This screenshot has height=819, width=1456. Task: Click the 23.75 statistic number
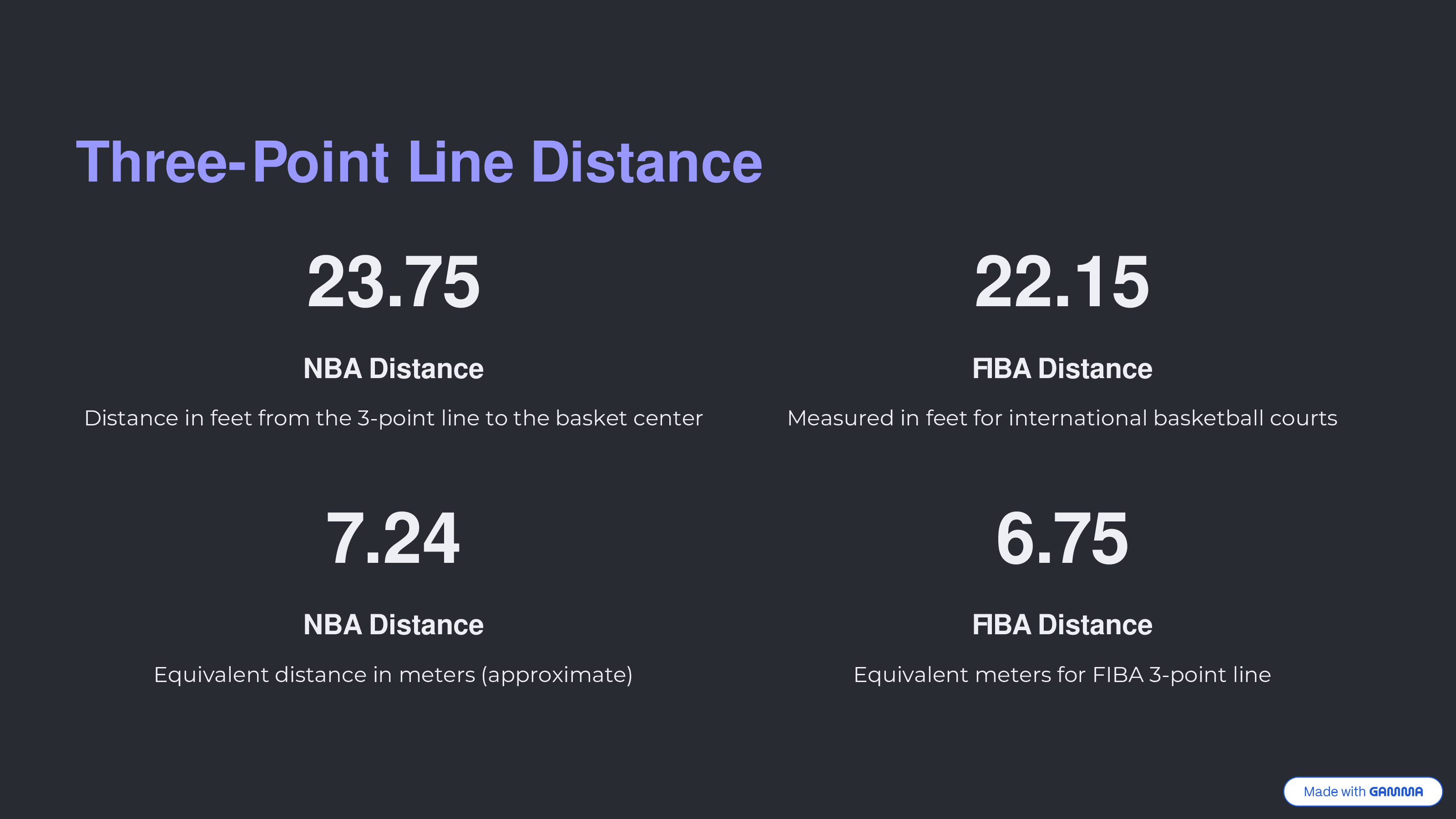[394, 282]
